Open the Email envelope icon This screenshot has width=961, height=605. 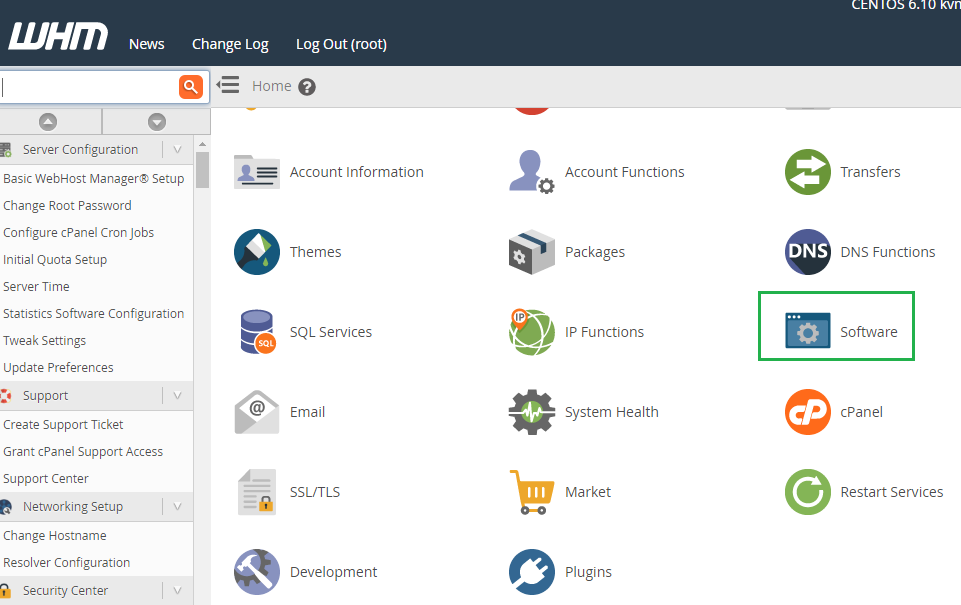[257, 412]
